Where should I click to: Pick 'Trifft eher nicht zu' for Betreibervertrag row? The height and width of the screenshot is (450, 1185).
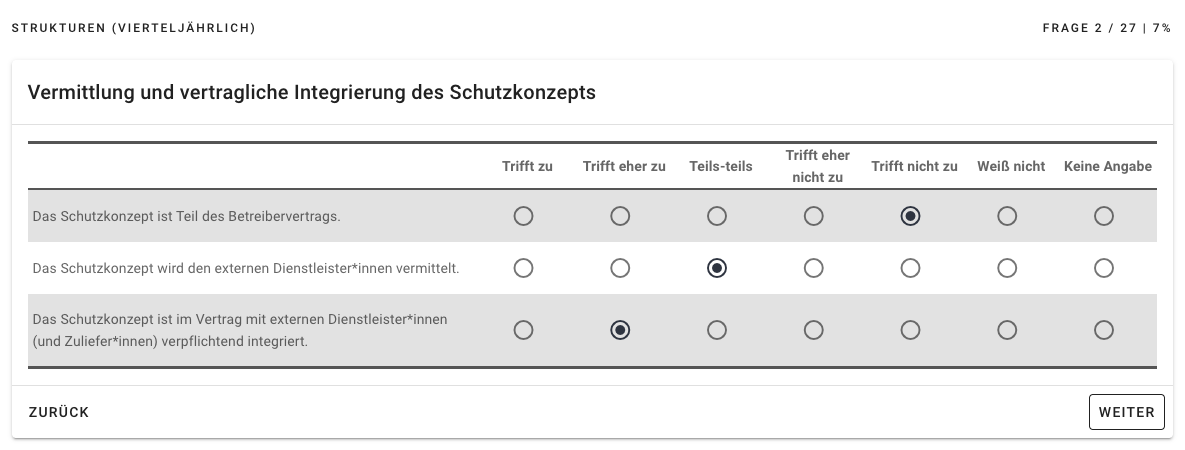coord(814,216)
